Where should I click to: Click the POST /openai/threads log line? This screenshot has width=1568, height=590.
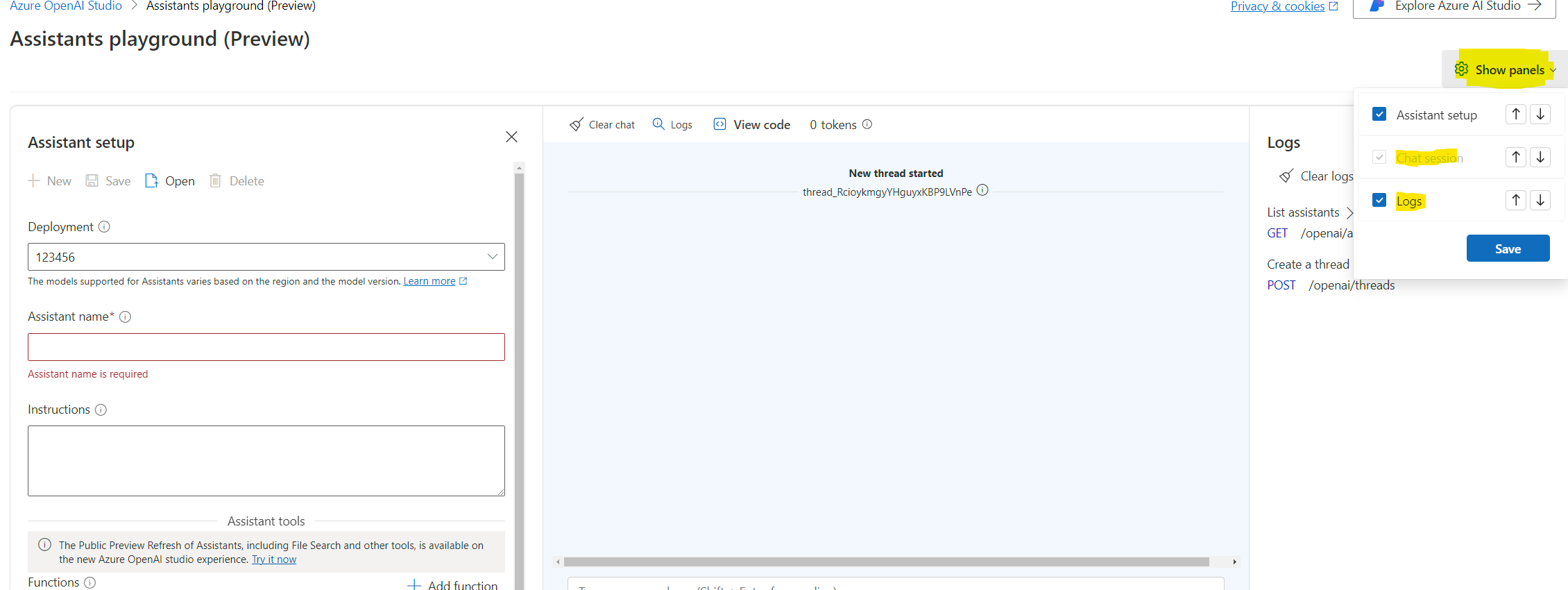pos(1331,285)
